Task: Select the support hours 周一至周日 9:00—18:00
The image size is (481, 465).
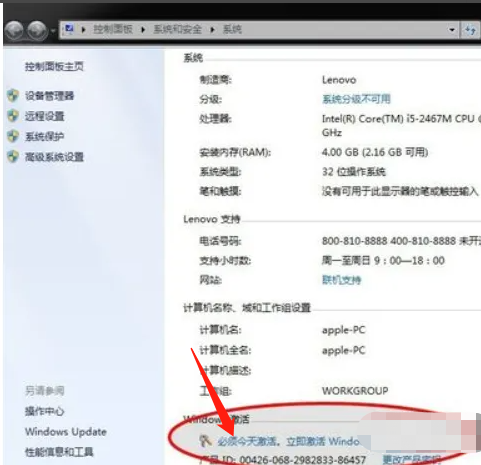Action: click(x=383, y=260)
